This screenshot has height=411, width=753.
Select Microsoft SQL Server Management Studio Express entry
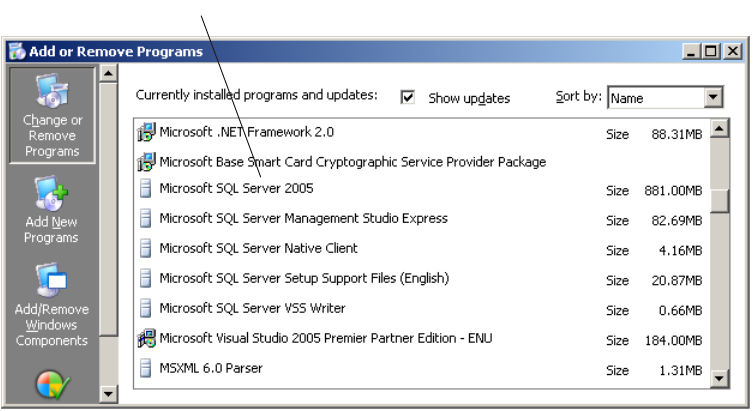pyautogui.click(x=303, y=219)
